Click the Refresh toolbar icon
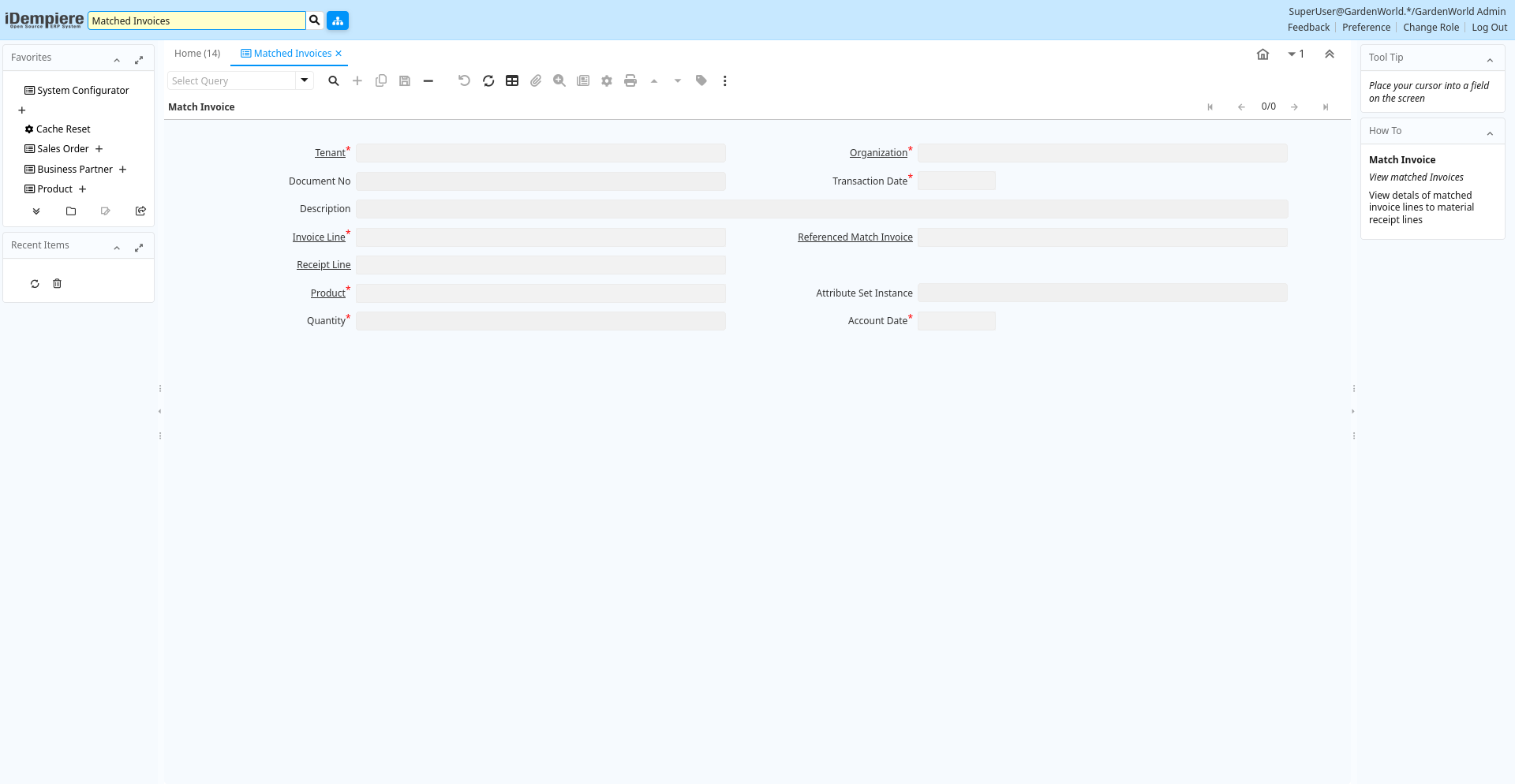 click(x=488, y=80)
